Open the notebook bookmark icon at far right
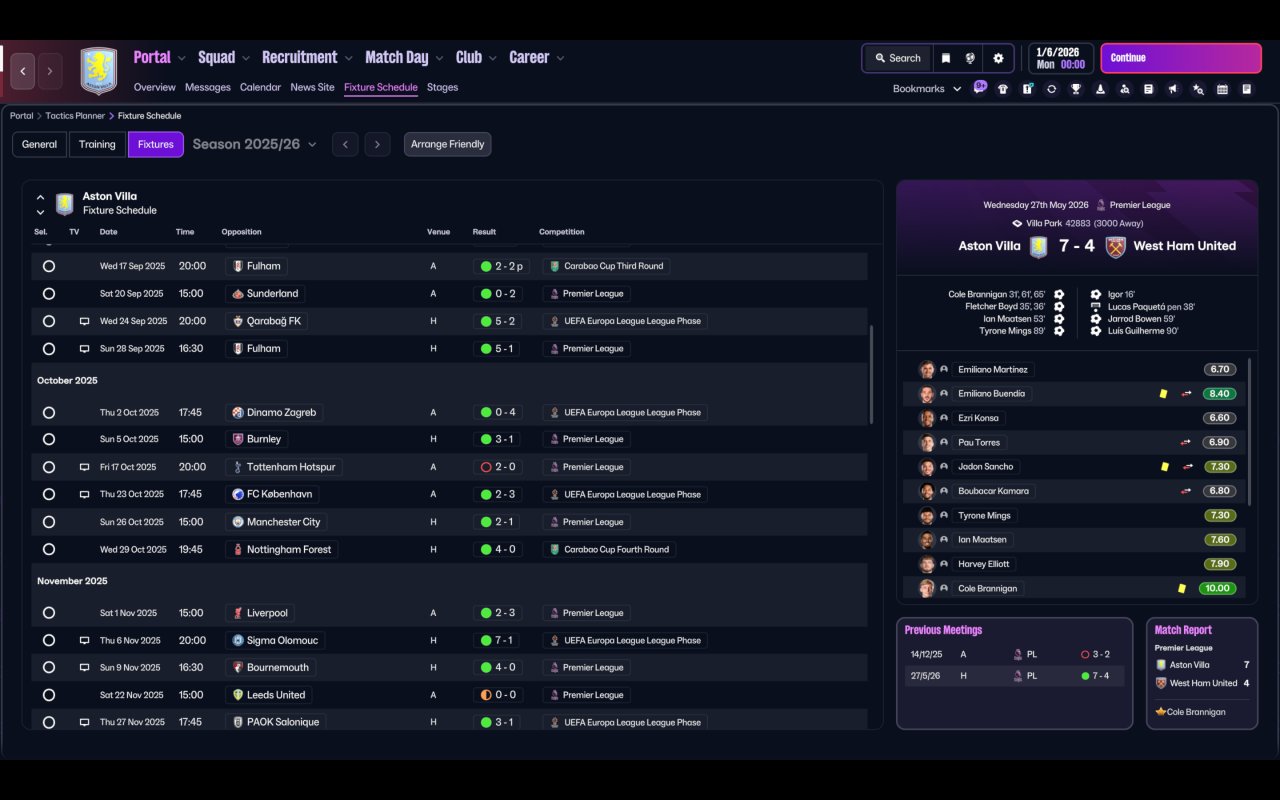1280x800 pixels. [1247, 89]
